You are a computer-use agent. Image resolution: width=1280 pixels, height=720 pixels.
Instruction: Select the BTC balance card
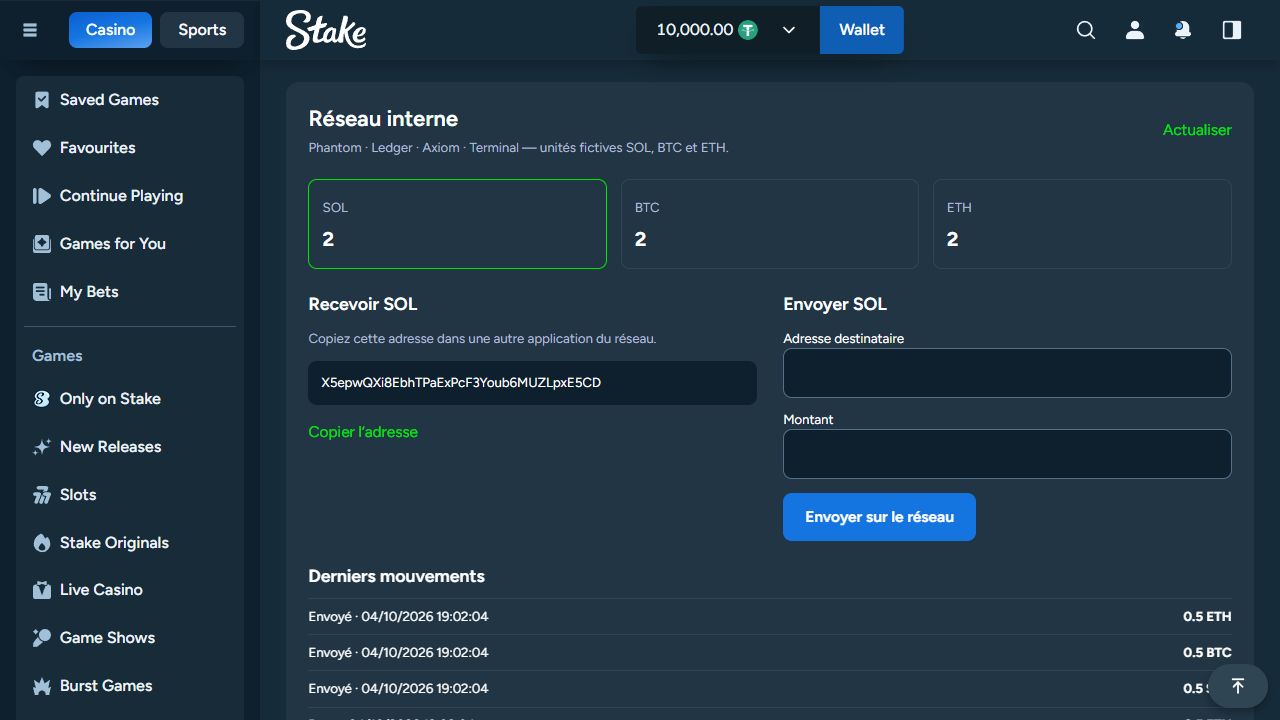tap(770, 224)
